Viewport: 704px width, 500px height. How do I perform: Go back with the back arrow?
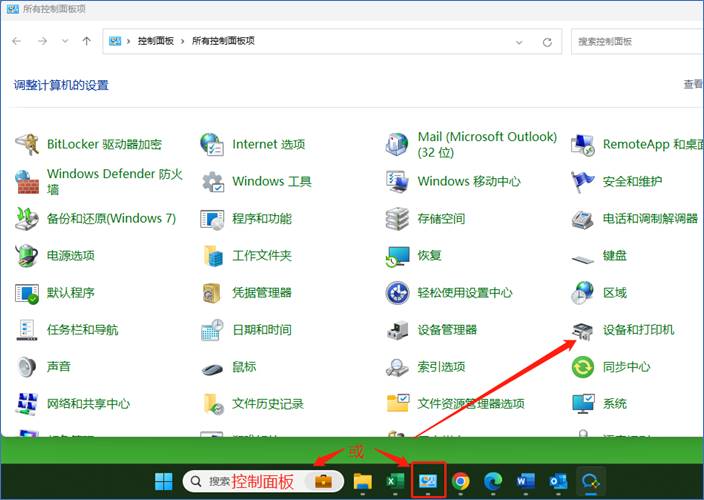click(x=17, y=41)
